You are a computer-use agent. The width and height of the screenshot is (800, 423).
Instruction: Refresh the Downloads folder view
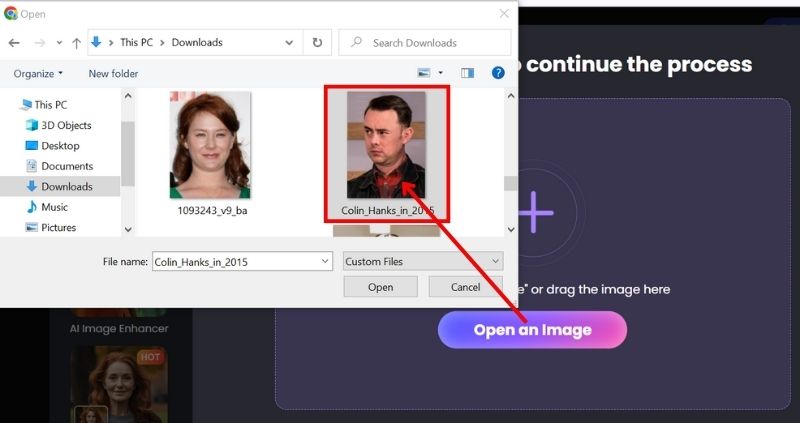click(317, 43)
